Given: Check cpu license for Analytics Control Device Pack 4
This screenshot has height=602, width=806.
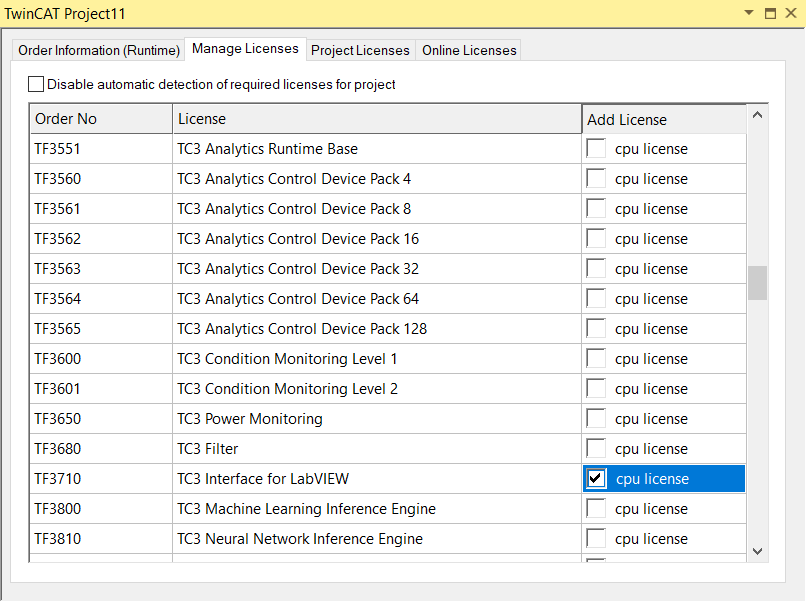Looking at the screenshot, I should click(x=596, y=178).
